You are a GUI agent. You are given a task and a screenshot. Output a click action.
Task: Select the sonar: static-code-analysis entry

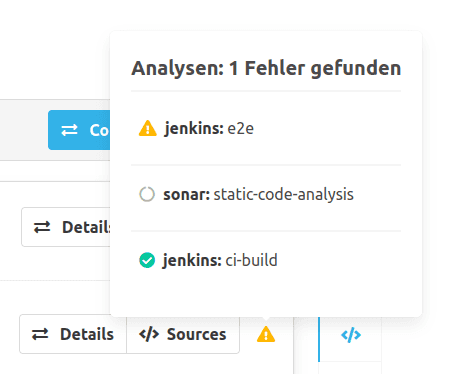tap(266, 195)
